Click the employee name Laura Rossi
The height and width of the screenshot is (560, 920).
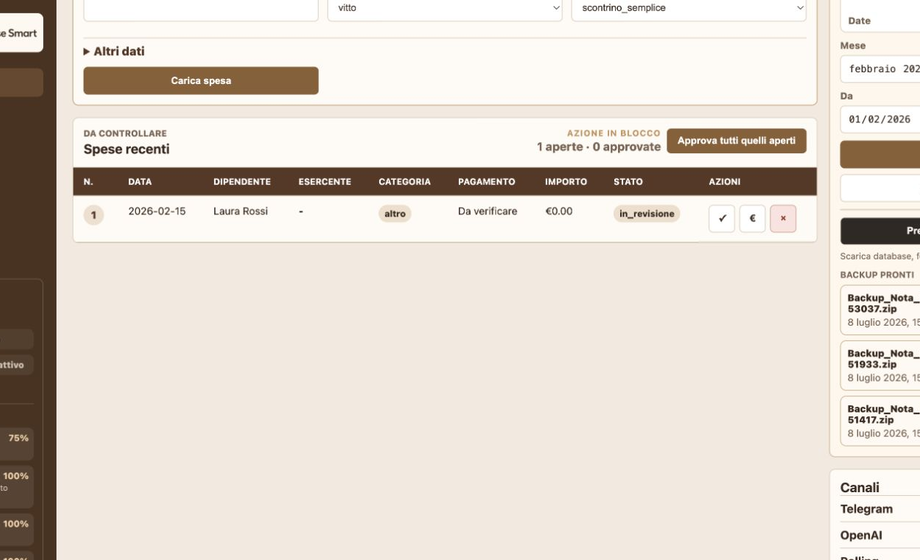[x=241, y=211]
